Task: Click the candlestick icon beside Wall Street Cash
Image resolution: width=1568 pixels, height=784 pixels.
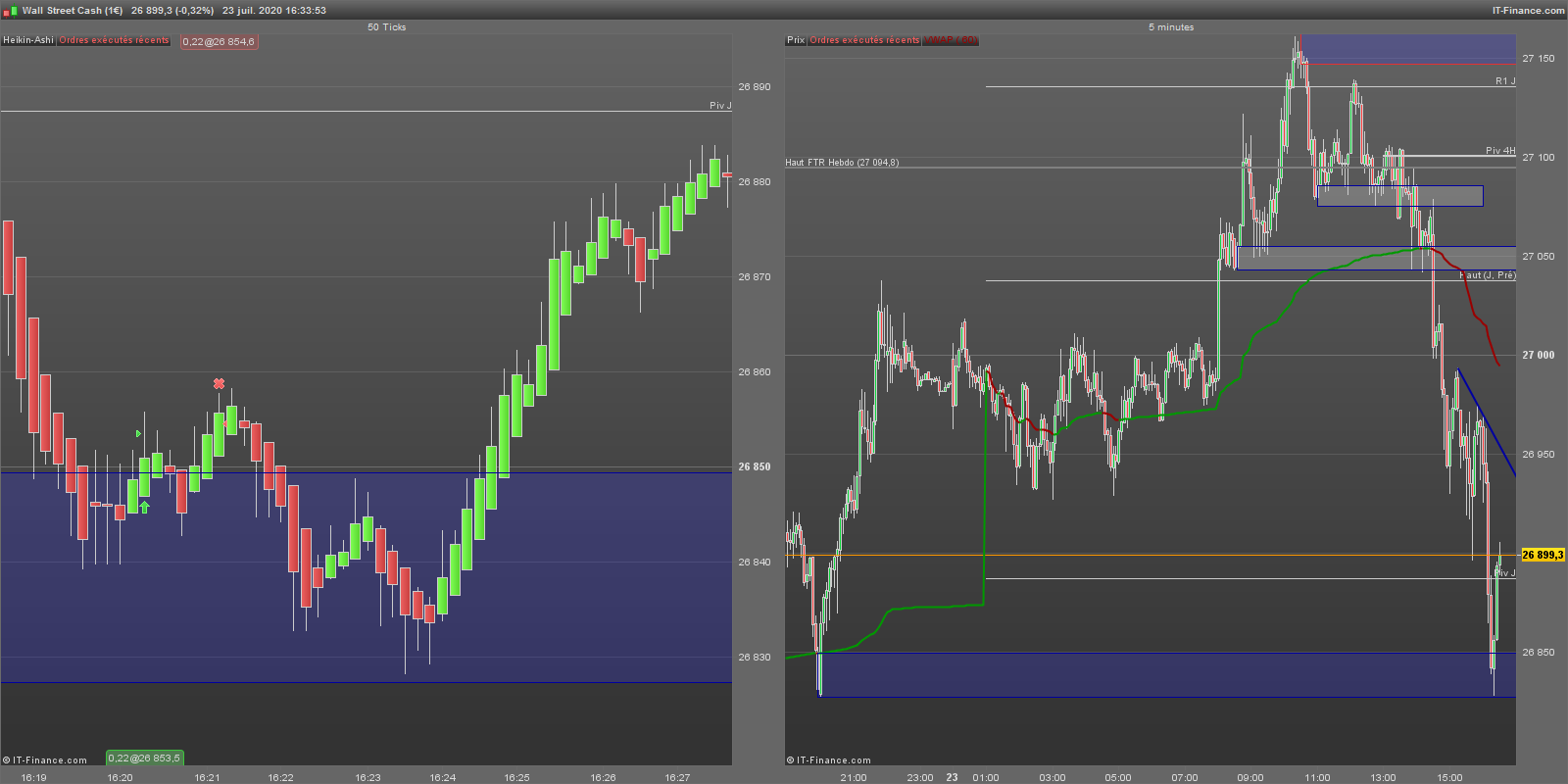Action: click(x=10, y=11)
